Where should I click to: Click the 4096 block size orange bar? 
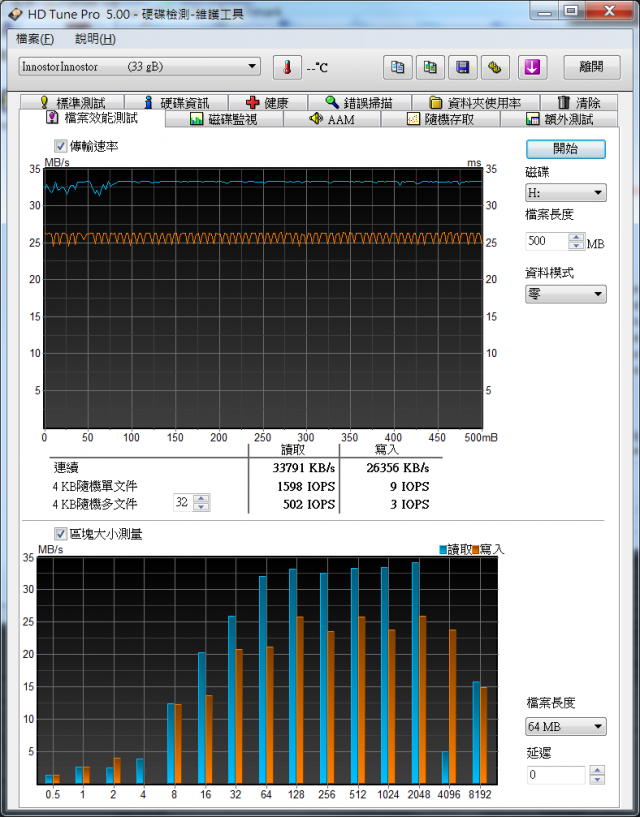point(453,707)
